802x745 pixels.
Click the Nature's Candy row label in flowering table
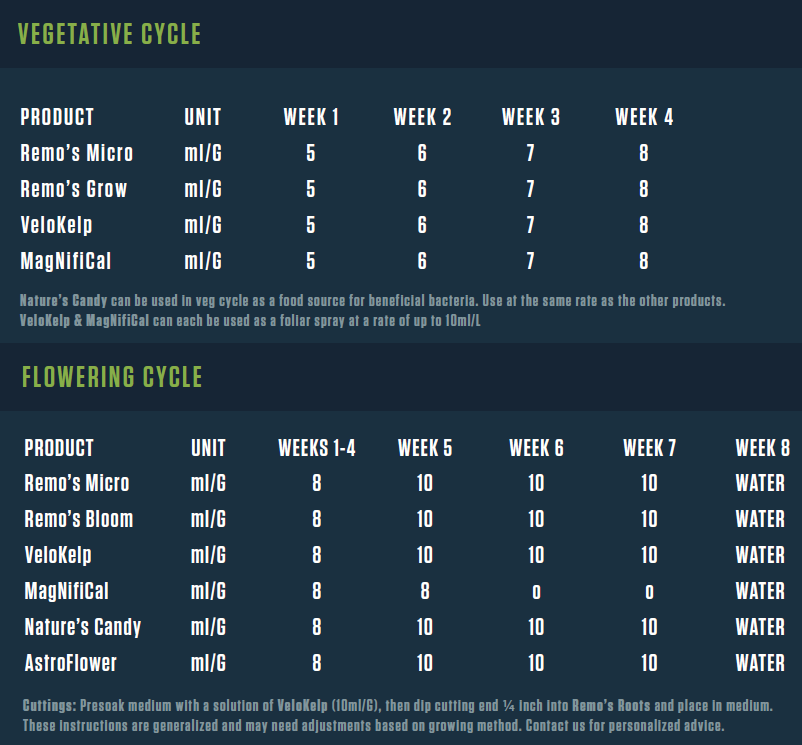[82, 627]
